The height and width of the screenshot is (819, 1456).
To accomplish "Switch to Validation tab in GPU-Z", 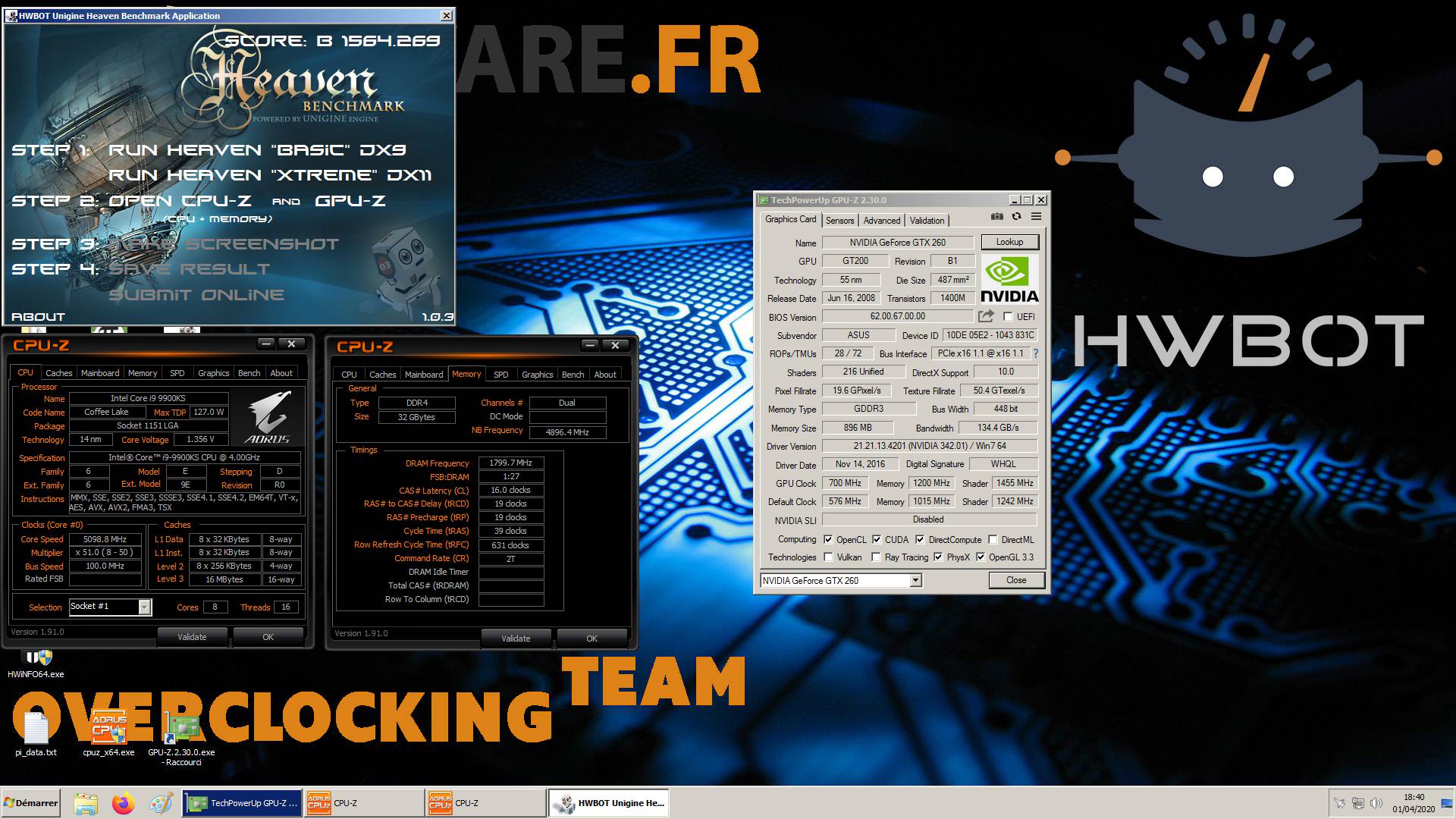I will click(x=927, y=221).
